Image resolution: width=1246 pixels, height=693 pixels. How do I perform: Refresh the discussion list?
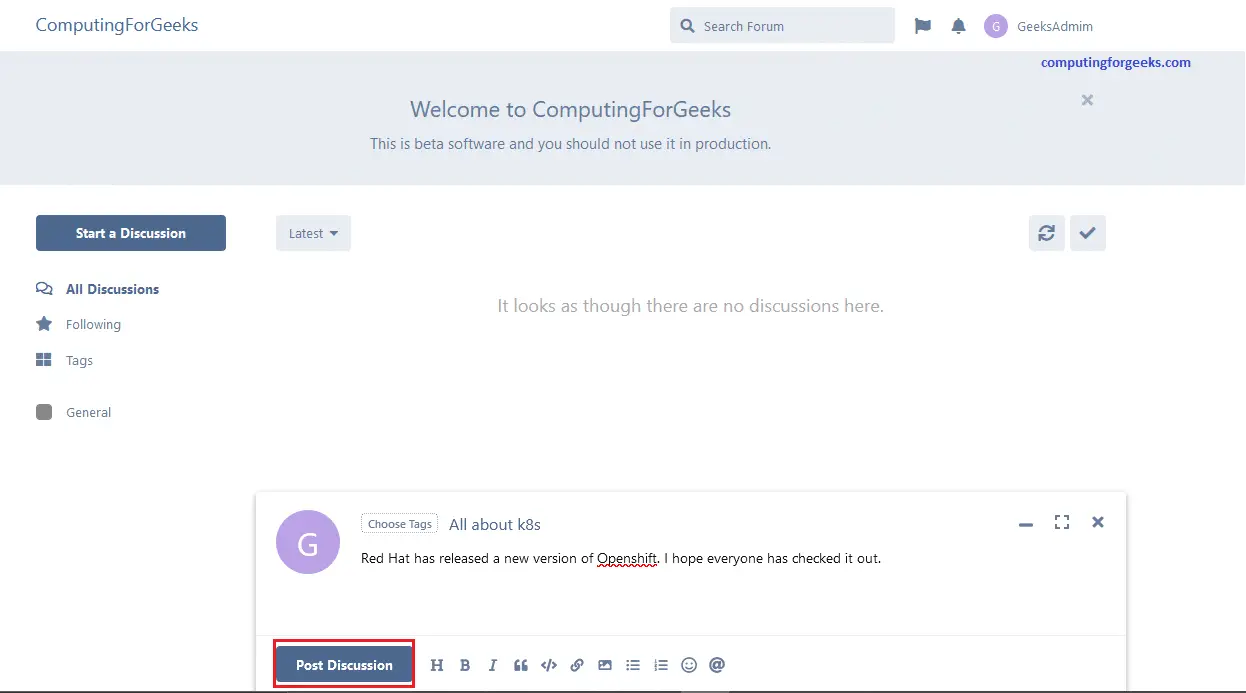pos(1046,232)
